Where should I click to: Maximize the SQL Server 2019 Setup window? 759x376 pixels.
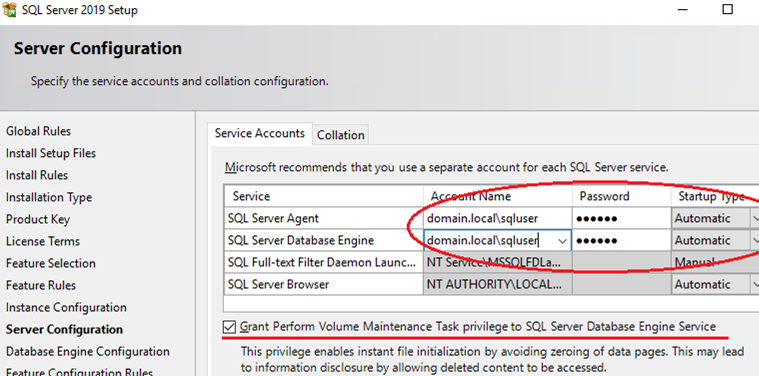(x=728, y=9)
